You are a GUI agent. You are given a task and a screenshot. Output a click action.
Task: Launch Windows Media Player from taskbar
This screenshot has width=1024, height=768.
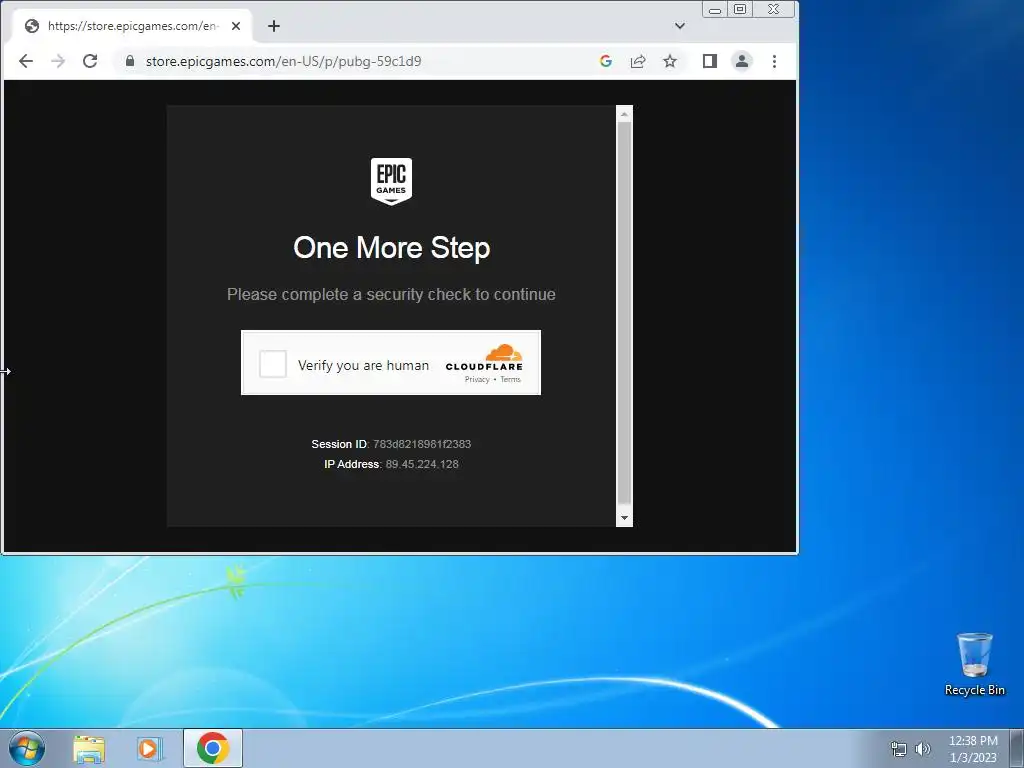coord(150,748)
